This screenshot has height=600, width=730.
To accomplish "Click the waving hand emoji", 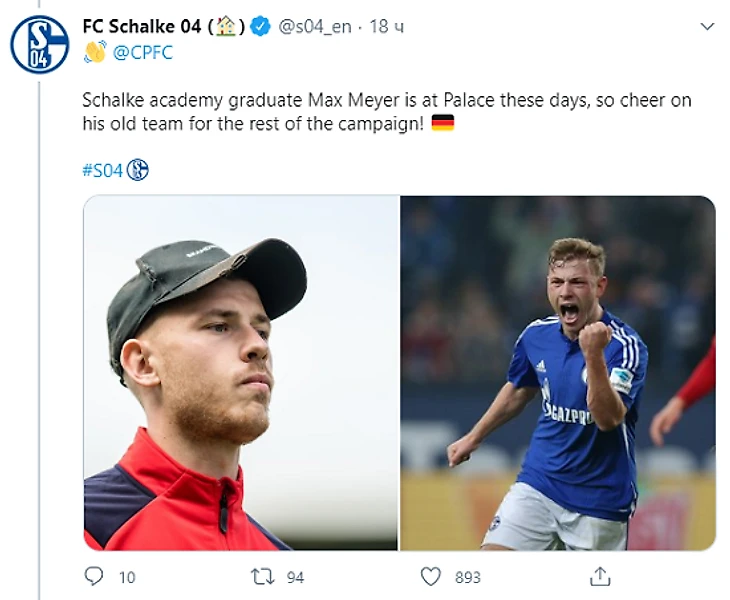I will click(95, 52).
